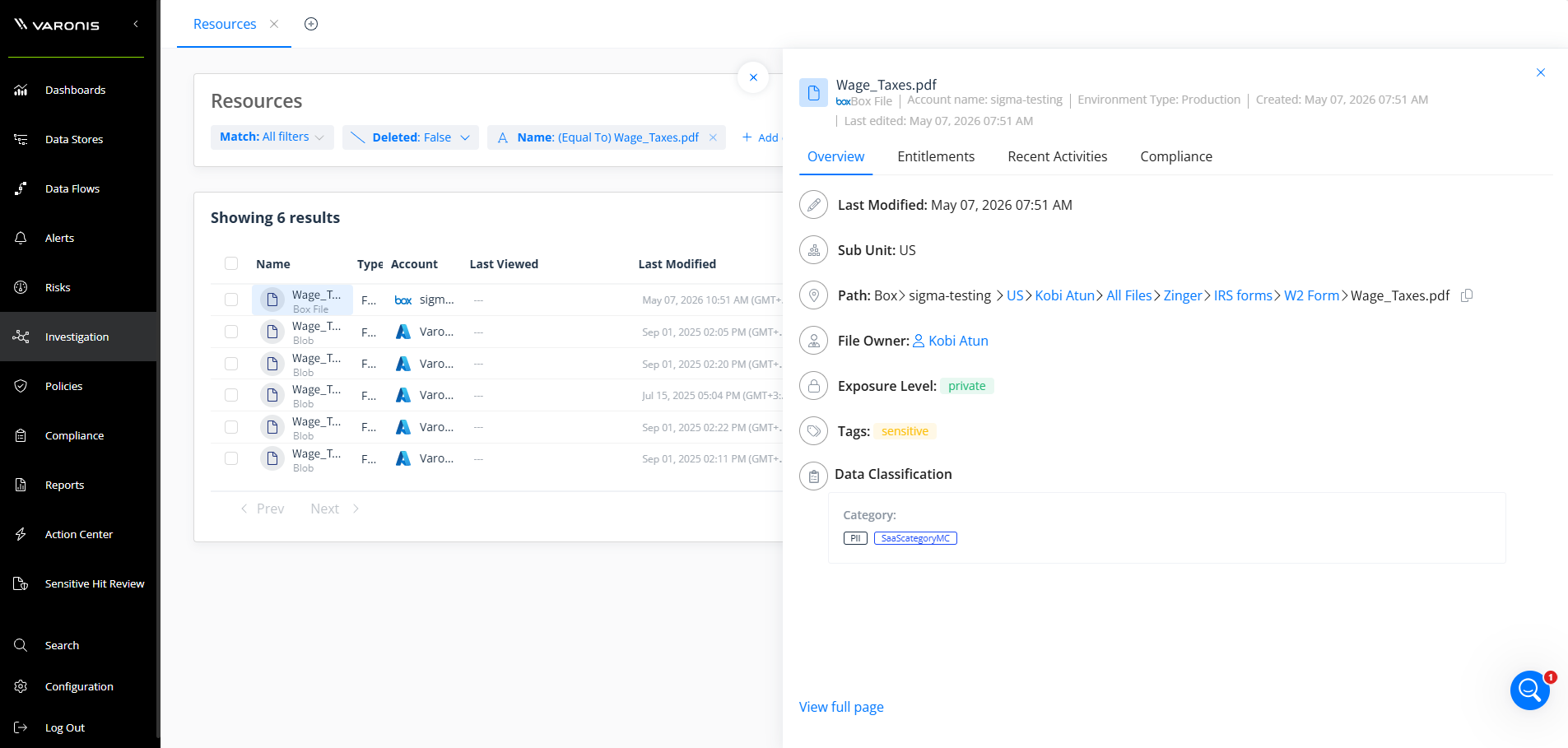Open the IRS forms path link

coord(1243,295)
